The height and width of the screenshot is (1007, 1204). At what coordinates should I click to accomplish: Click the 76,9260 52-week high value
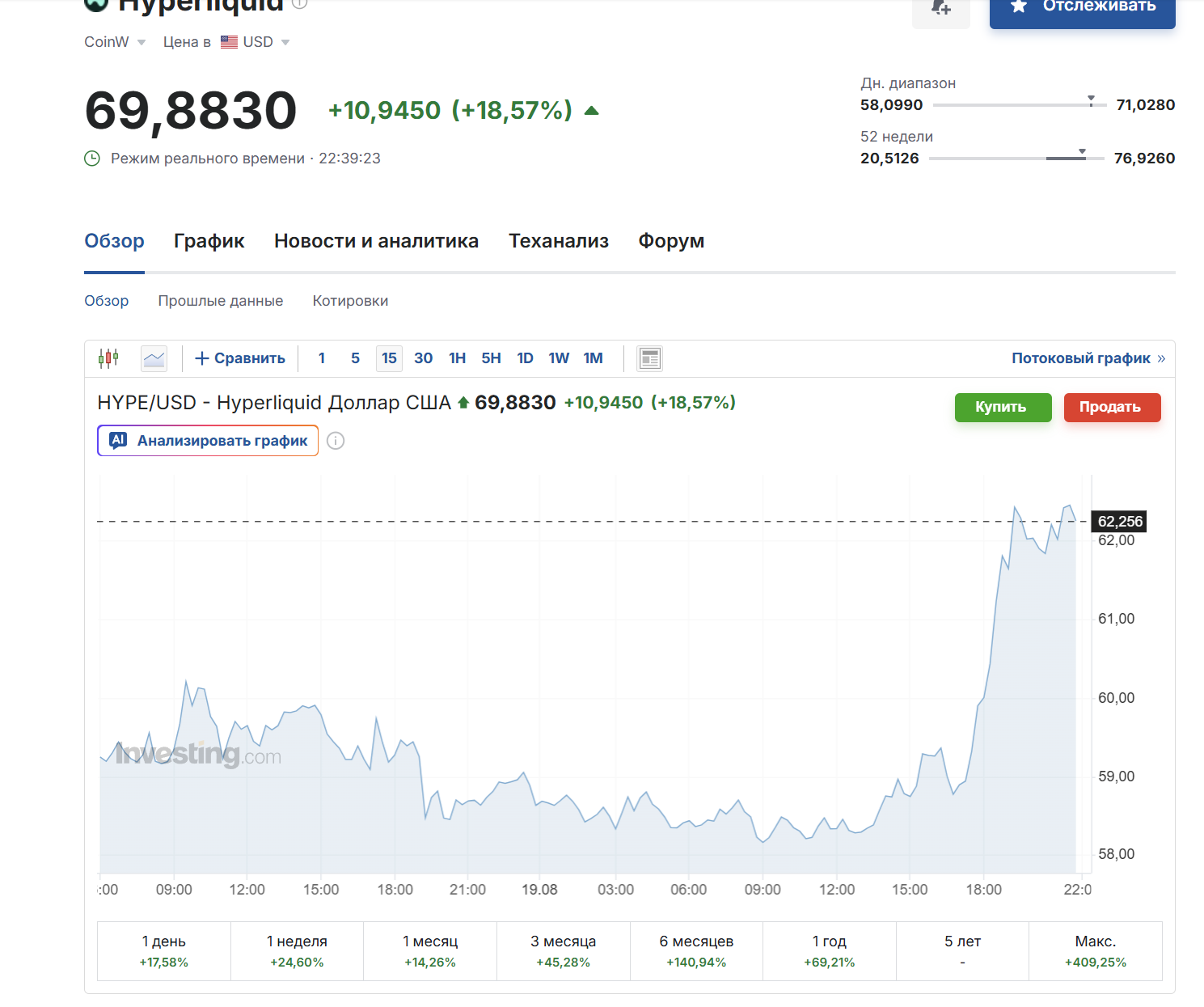pyautogui.click(x=1144, y=159)
